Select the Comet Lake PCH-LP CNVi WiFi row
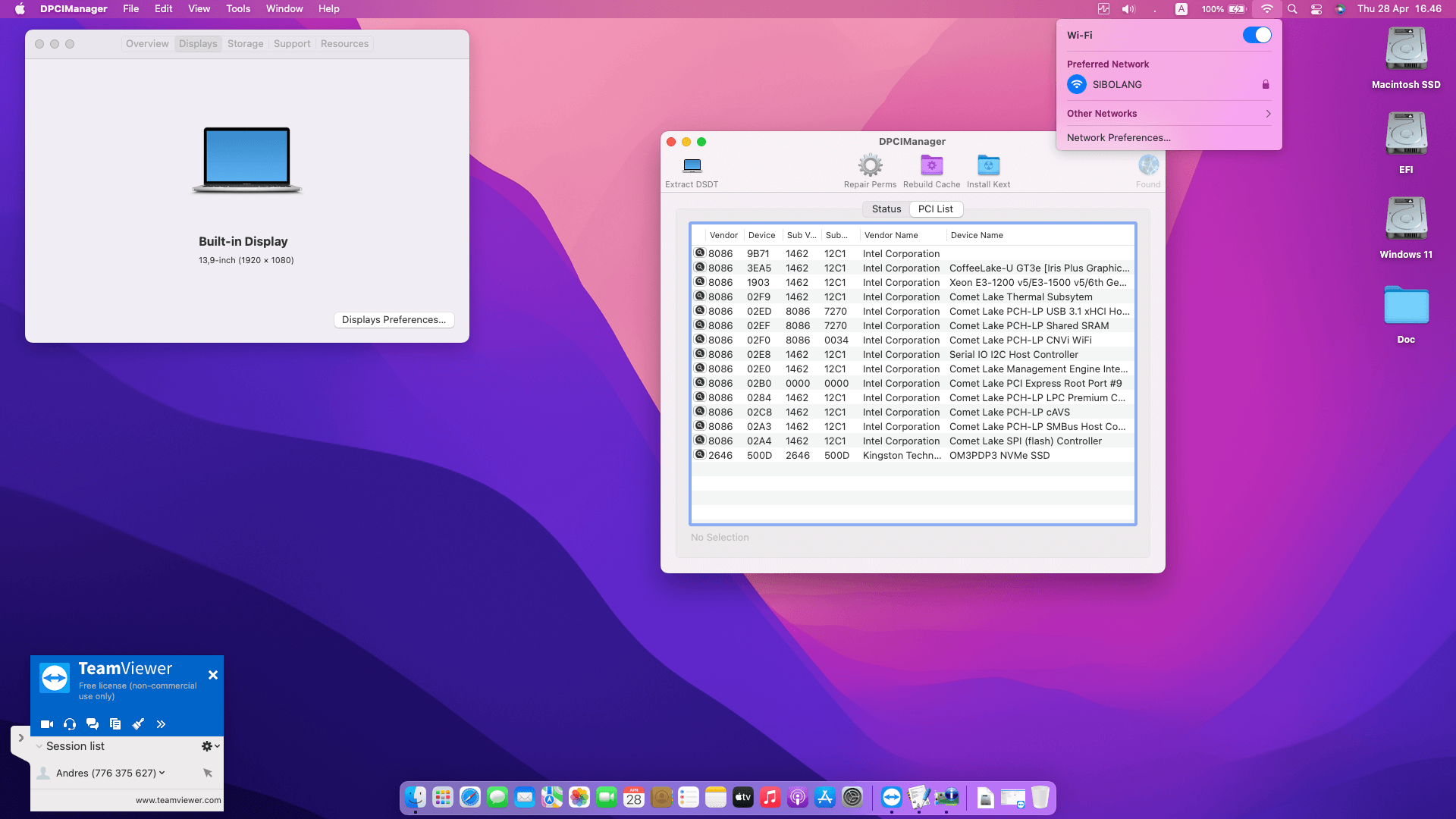Image resolution: width=1456 pixels, height=819 pixels. tap(913, 340)
